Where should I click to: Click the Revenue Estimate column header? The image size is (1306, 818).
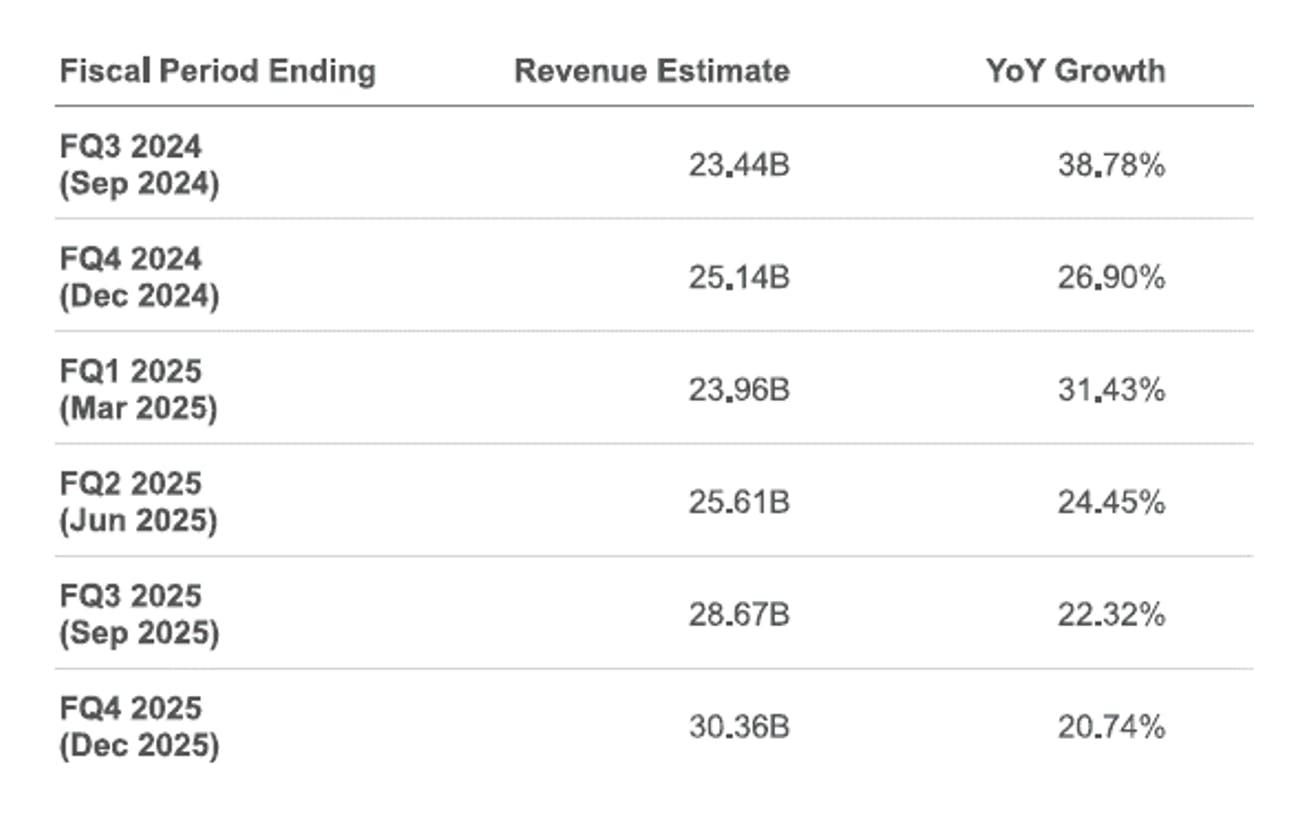(x=652, y=71)
